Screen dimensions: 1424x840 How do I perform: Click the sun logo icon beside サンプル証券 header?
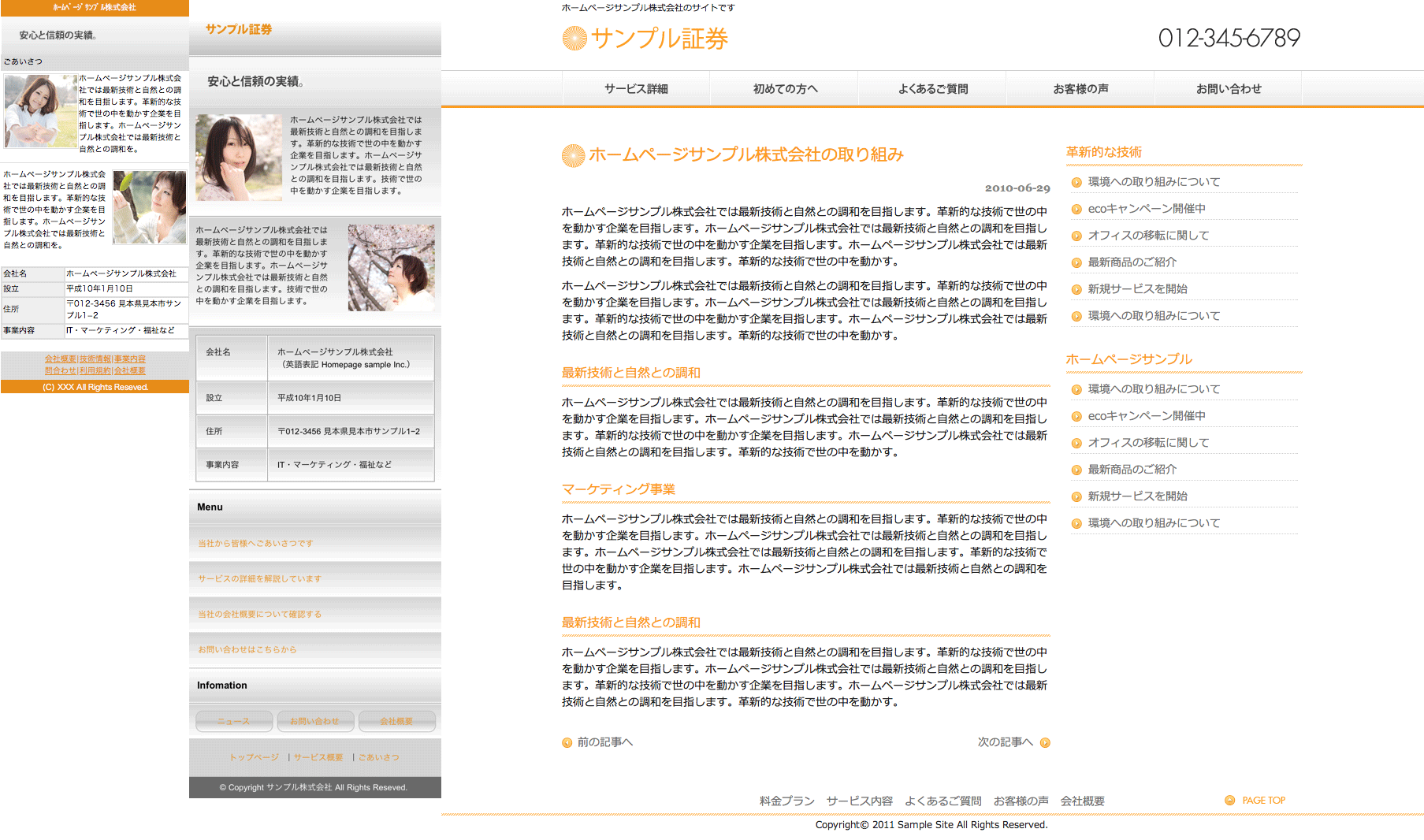pyautogui.click(x=574, y=39)
